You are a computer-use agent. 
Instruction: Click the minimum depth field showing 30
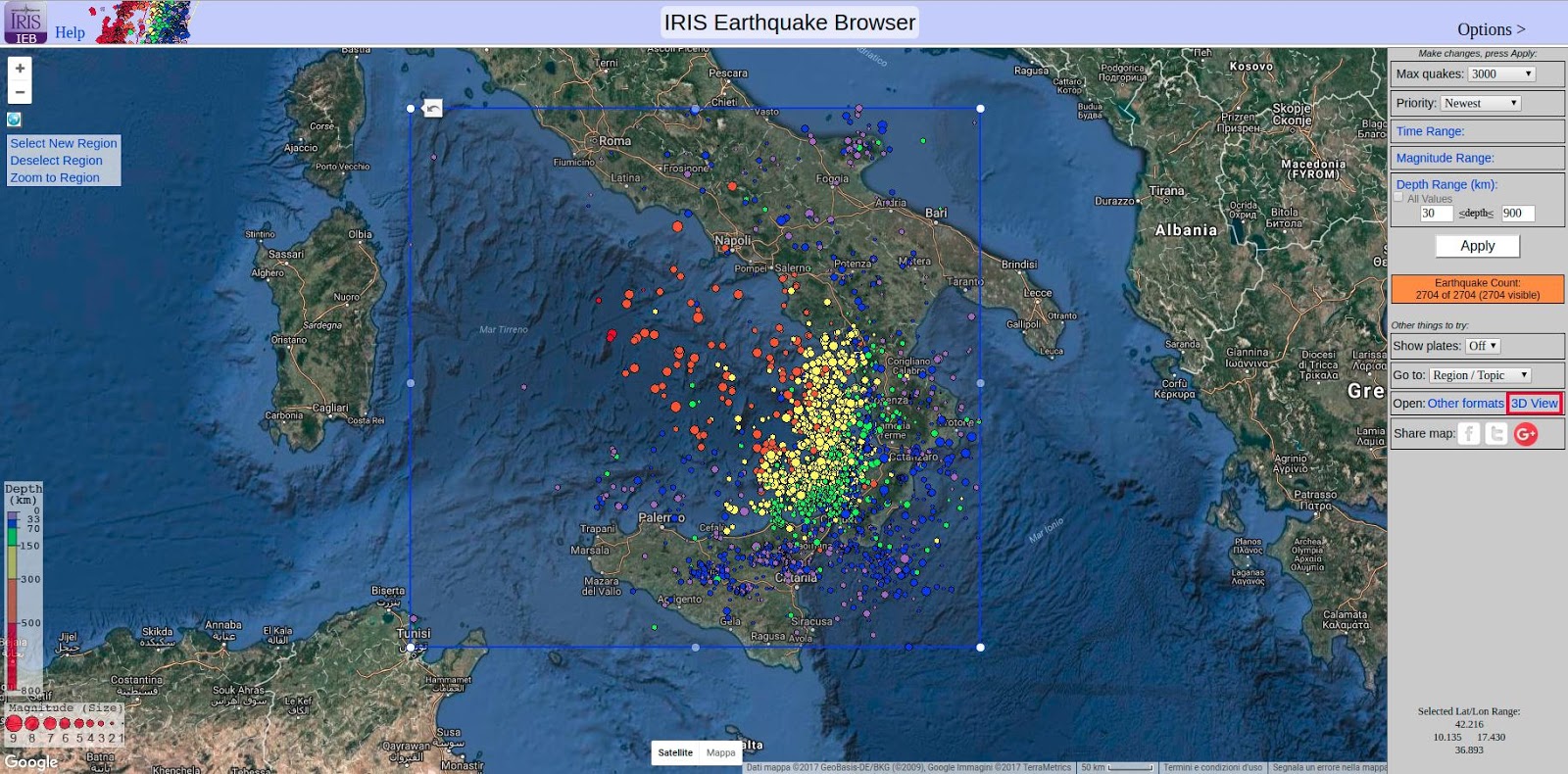[x=1437, y=214]
